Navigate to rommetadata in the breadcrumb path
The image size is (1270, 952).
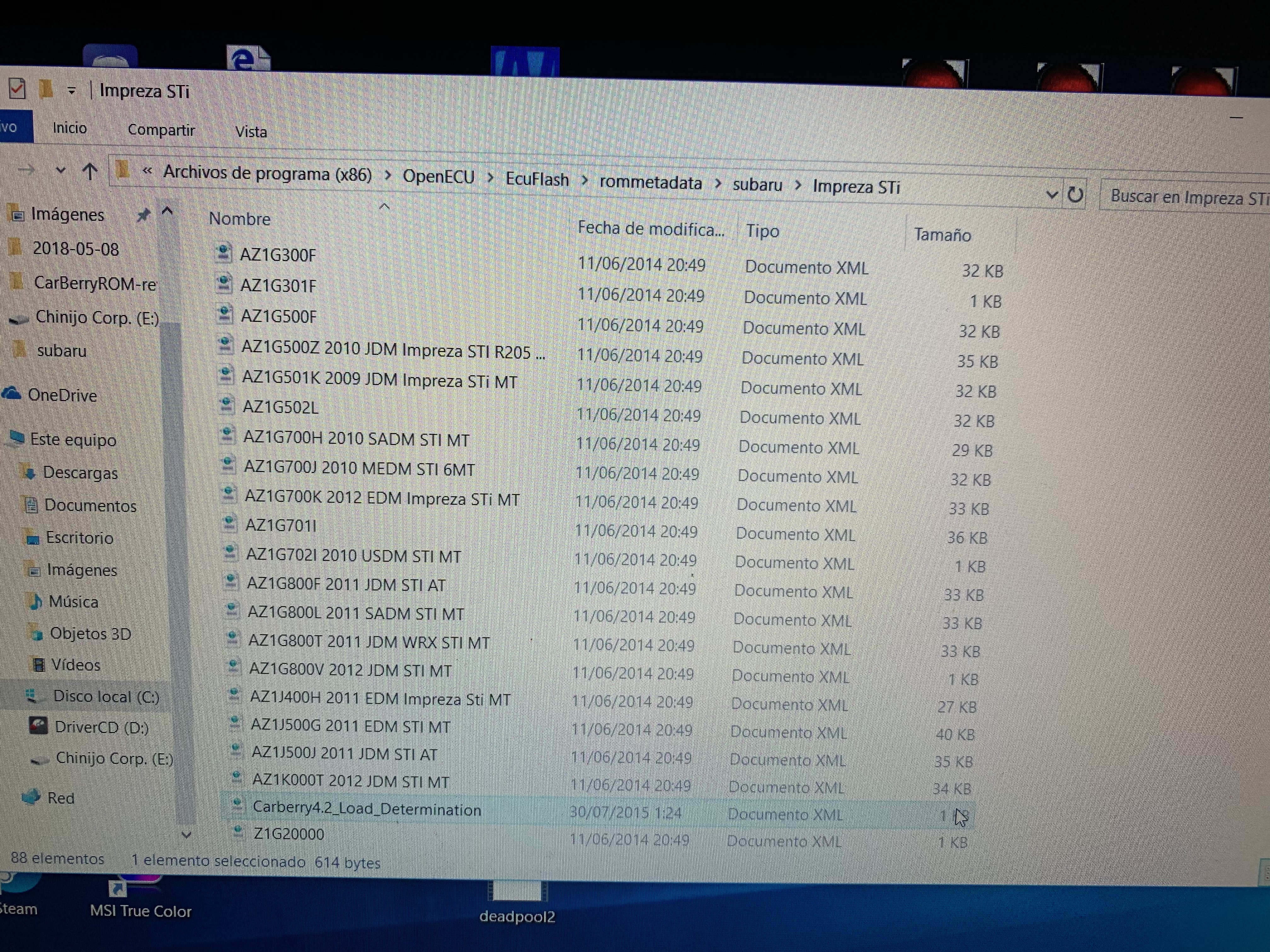pyautogui.click(x=650, y=183)
